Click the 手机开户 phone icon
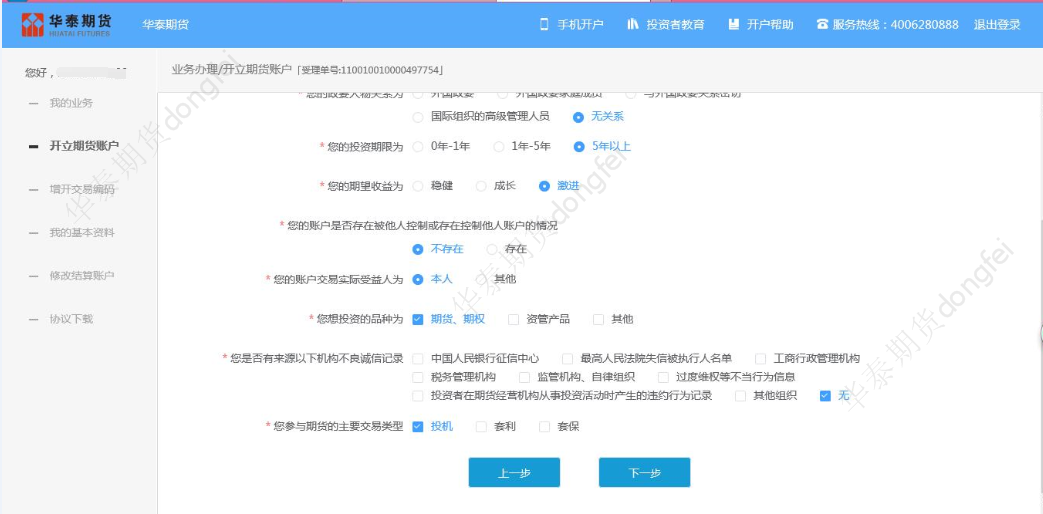 point(545,24)
